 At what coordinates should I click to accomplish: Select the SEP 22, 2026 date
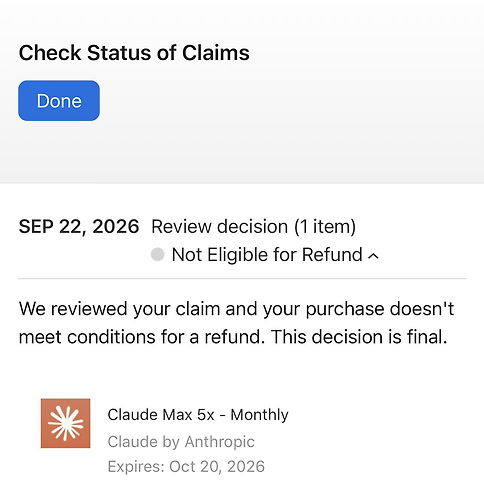coord(79,227)
